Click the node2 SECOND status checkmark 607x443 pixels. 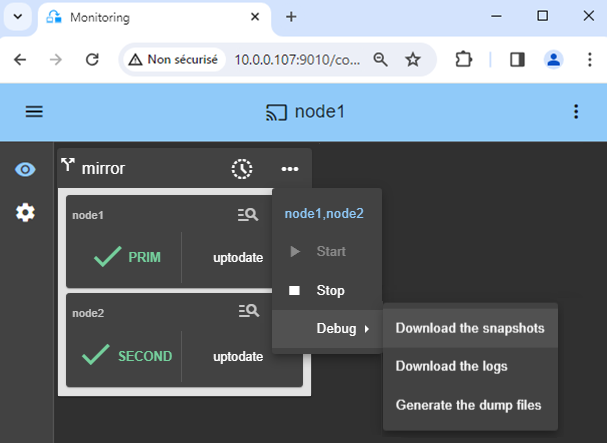tap(96, 355)
